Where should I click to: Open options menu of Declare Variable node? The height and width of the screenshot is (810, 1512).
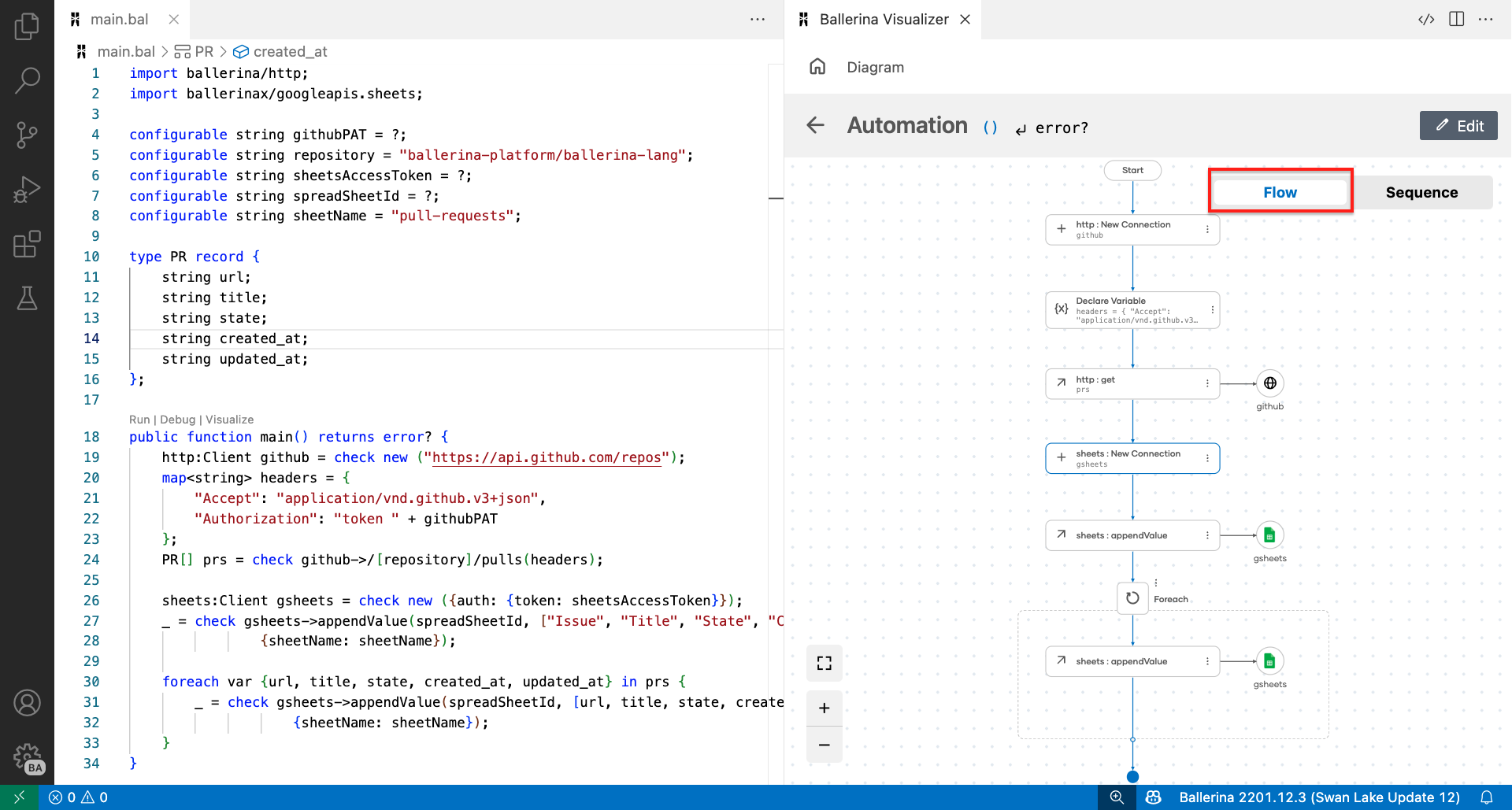pyautogui.click(x=1213, y=310)
